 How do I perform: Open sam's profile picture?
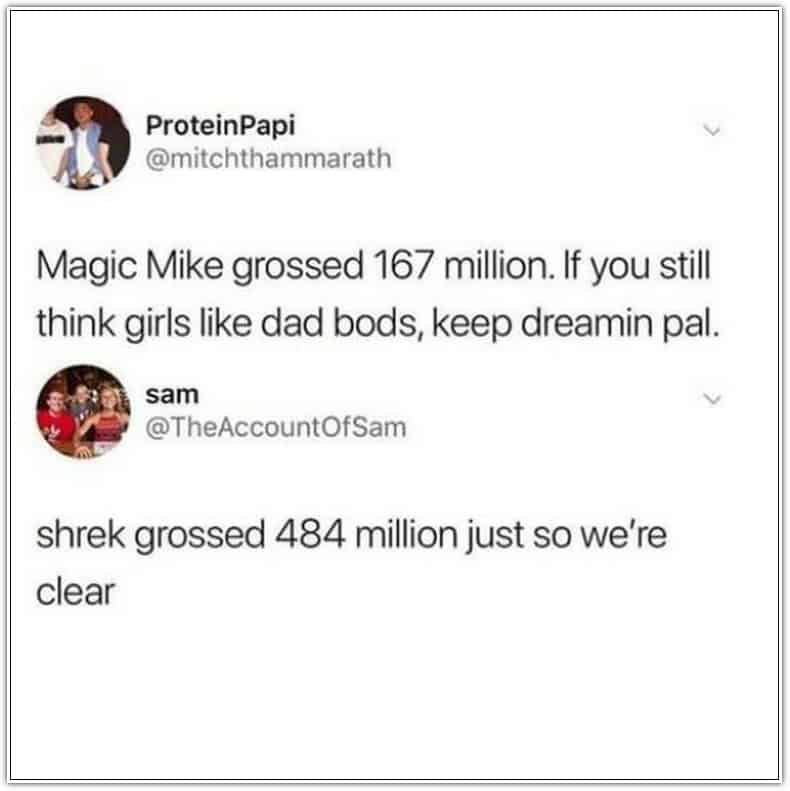click(x=83, y=412)
